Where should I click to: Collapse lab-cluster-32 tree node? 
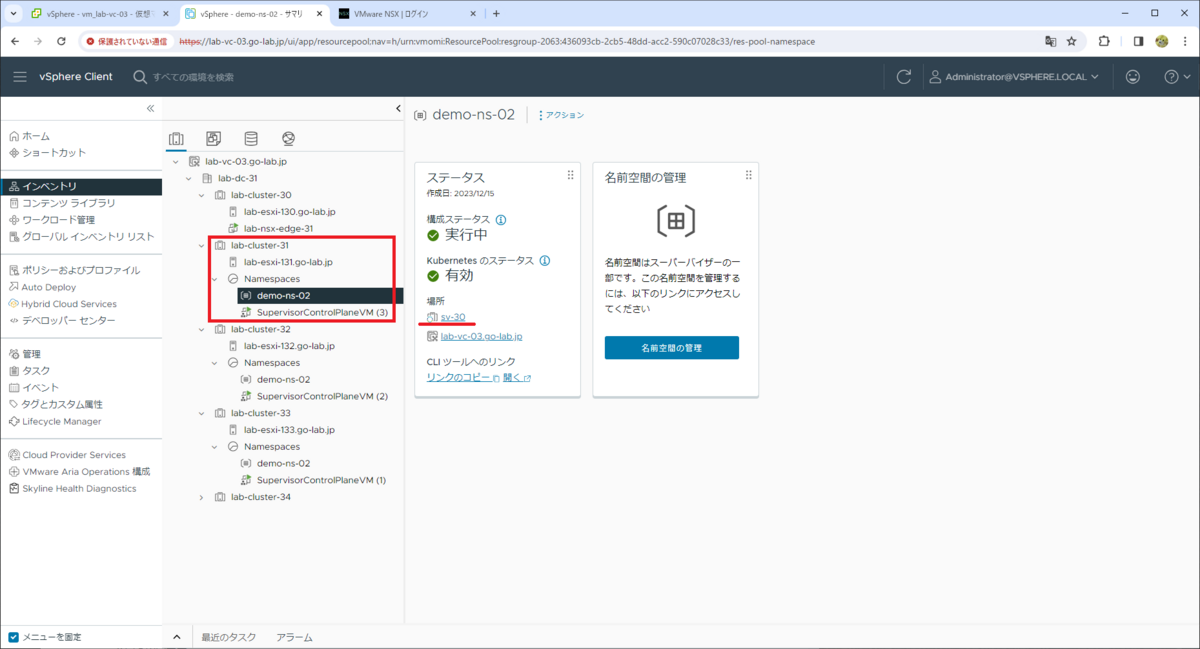pos(202,329)
